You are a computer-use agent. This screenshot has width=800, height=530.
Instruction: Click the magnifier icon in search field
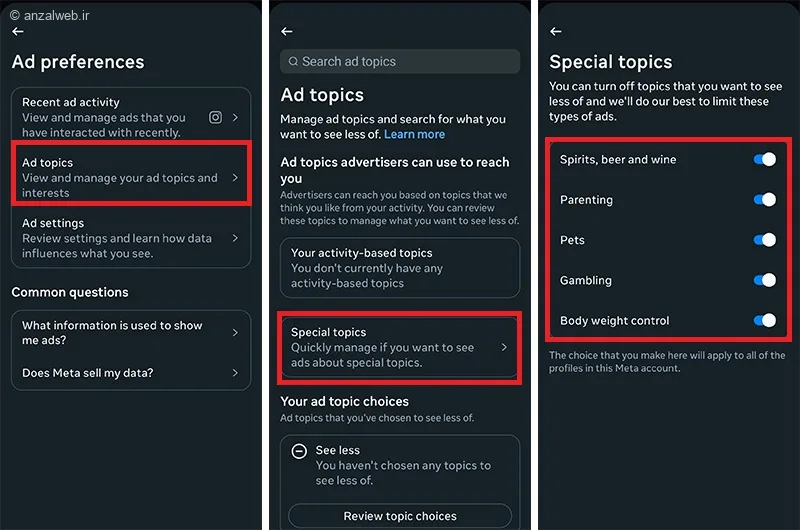click(x=293, y=62)
